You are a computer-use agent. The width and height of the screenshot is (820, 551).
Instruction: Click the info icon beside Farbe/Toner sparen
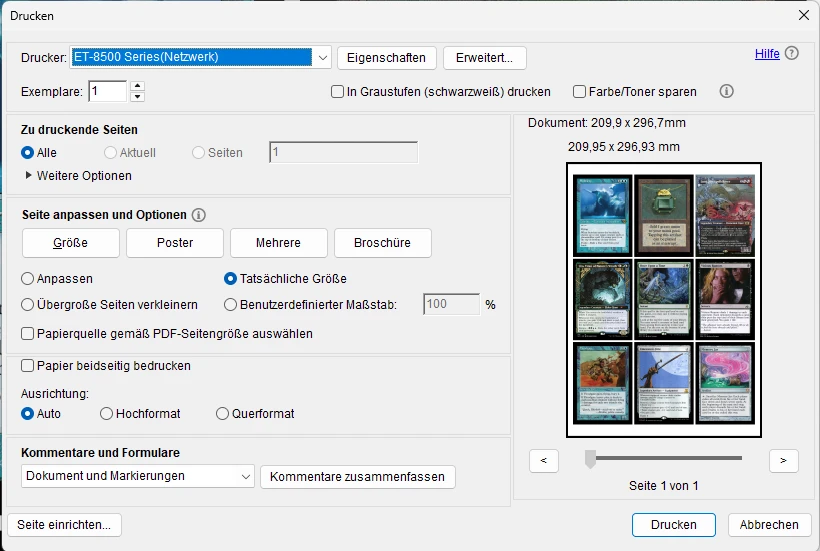726,91
